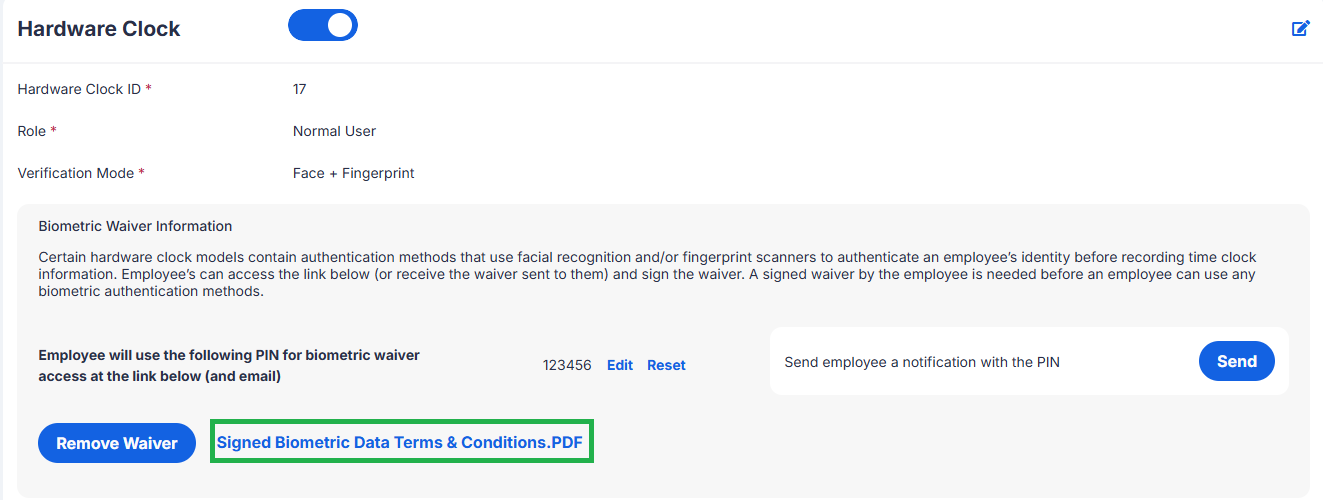
Task: Click the red asterisk beside Hardware Clock ID
Action: (x=149, y=88)
